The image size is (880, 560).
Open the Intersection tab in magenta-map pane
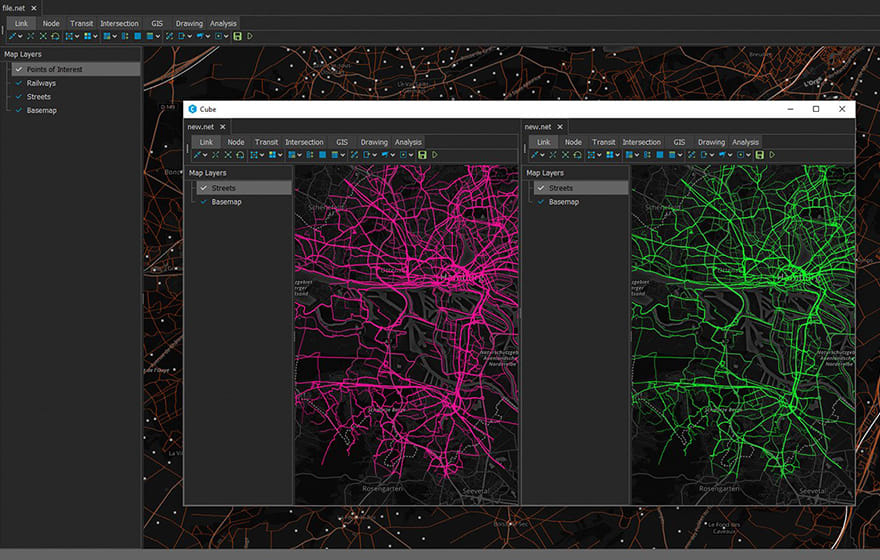[x=304, y=143]
